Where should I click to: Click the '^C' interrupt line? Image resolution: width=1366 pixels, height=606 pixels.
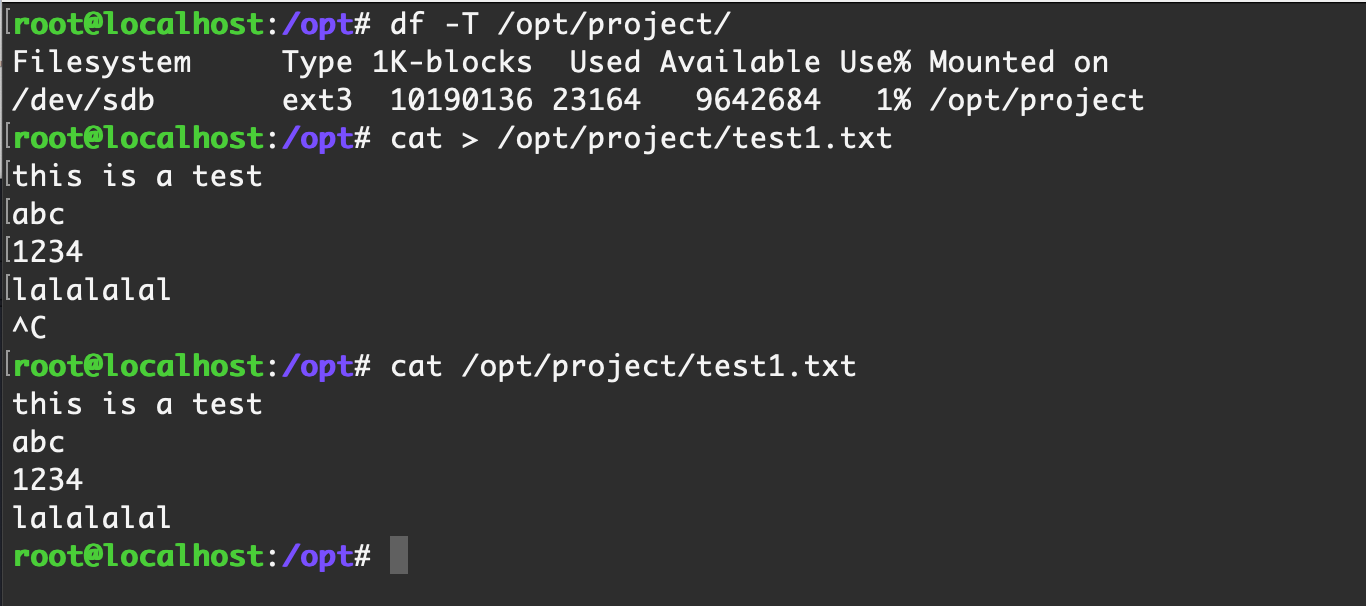pos(29,327)
